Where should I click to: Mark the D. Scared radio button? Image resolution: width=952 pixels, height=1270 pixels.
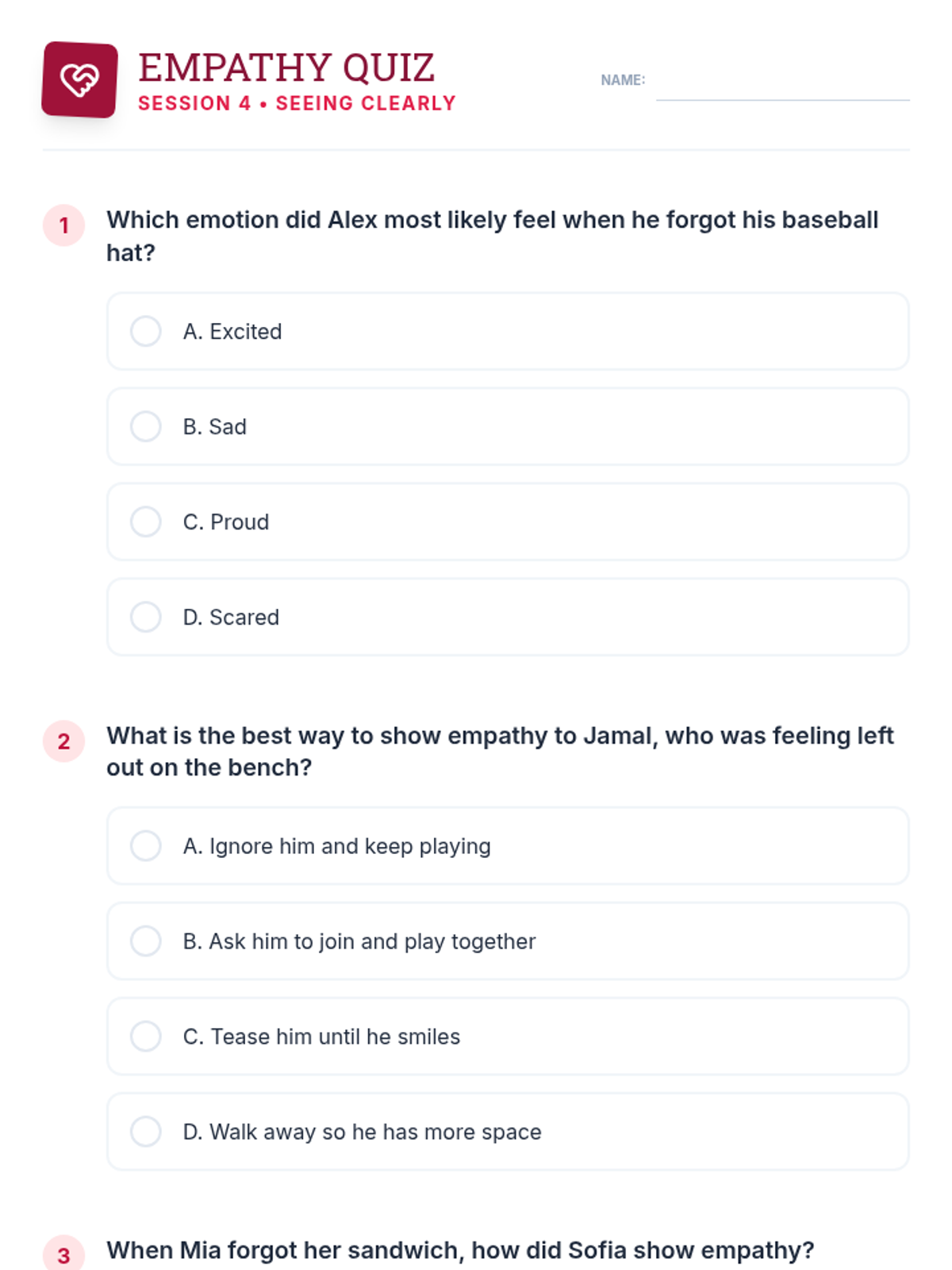point(146,617)
